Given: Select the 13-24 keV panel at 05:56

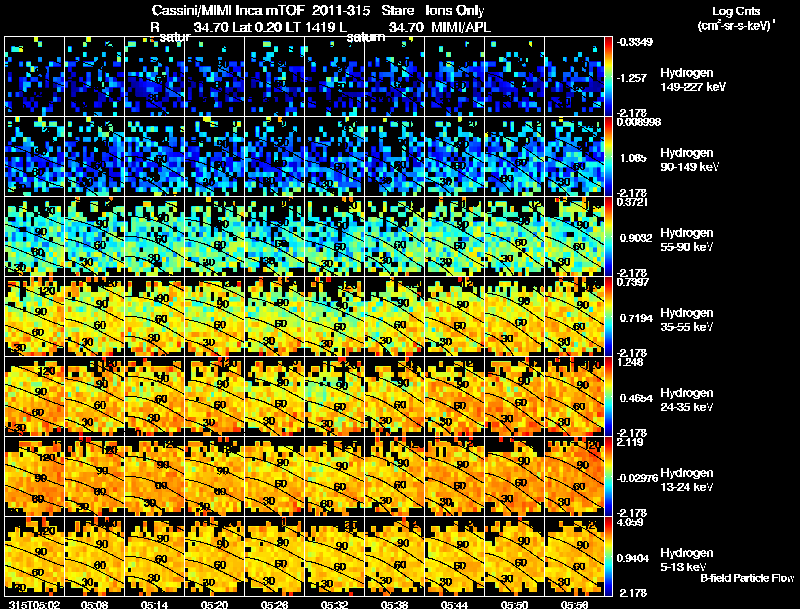Looking at the screenshot, I should (x=574, y=476).
